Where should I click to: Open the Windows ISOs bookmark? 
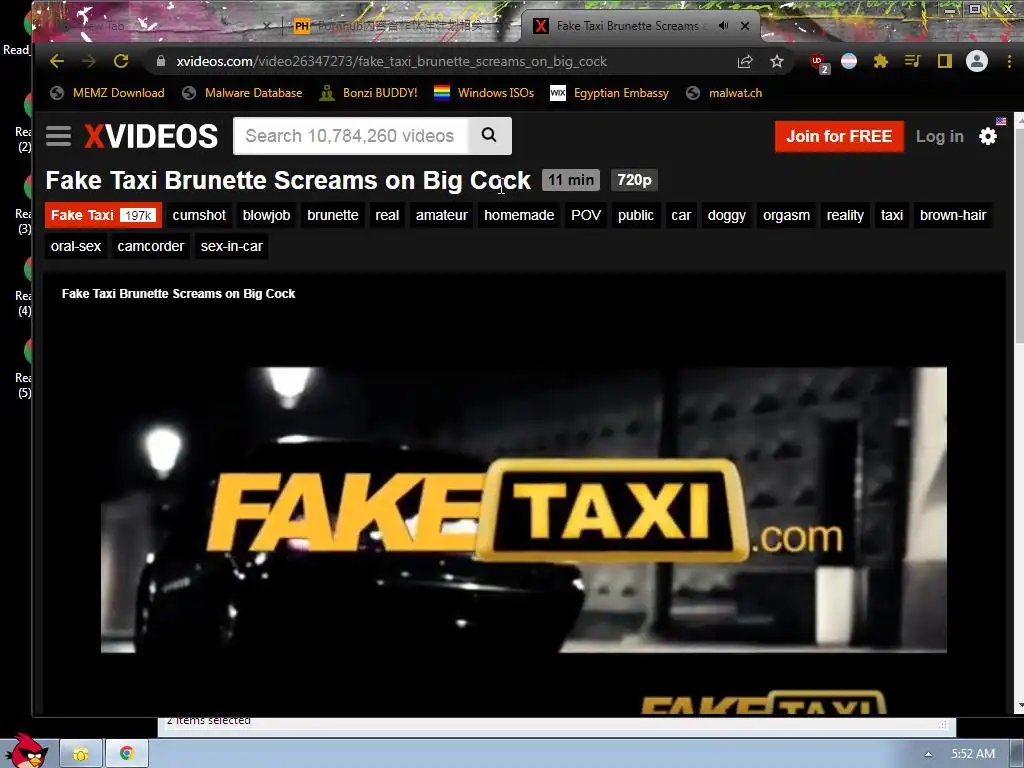click(x=484, y=93)
